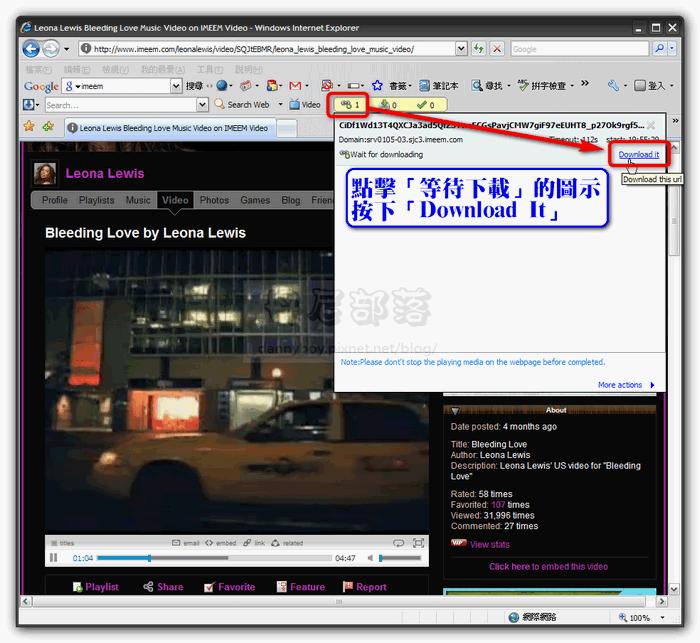Image resolution: width=700 pixels, height=643 pixels.
Task: Switch to the Profile tab
Action: [x=54, y=200]
